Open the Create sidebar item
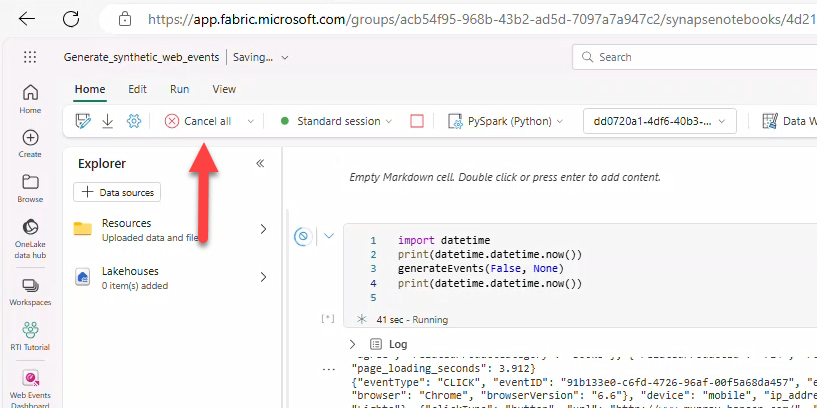This screenshot has height=408, width=817. (30, 143)
